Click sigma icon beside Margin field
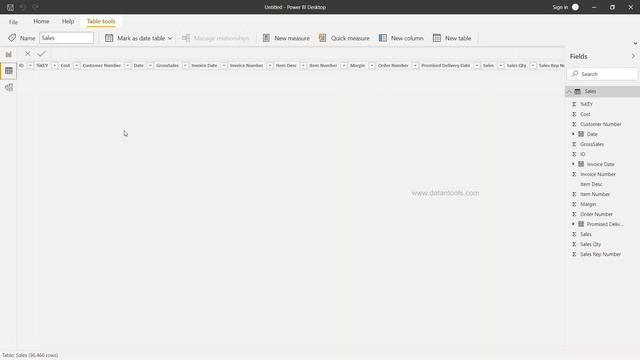This screenshot has width=640, height=360. [x=574, y=204]
